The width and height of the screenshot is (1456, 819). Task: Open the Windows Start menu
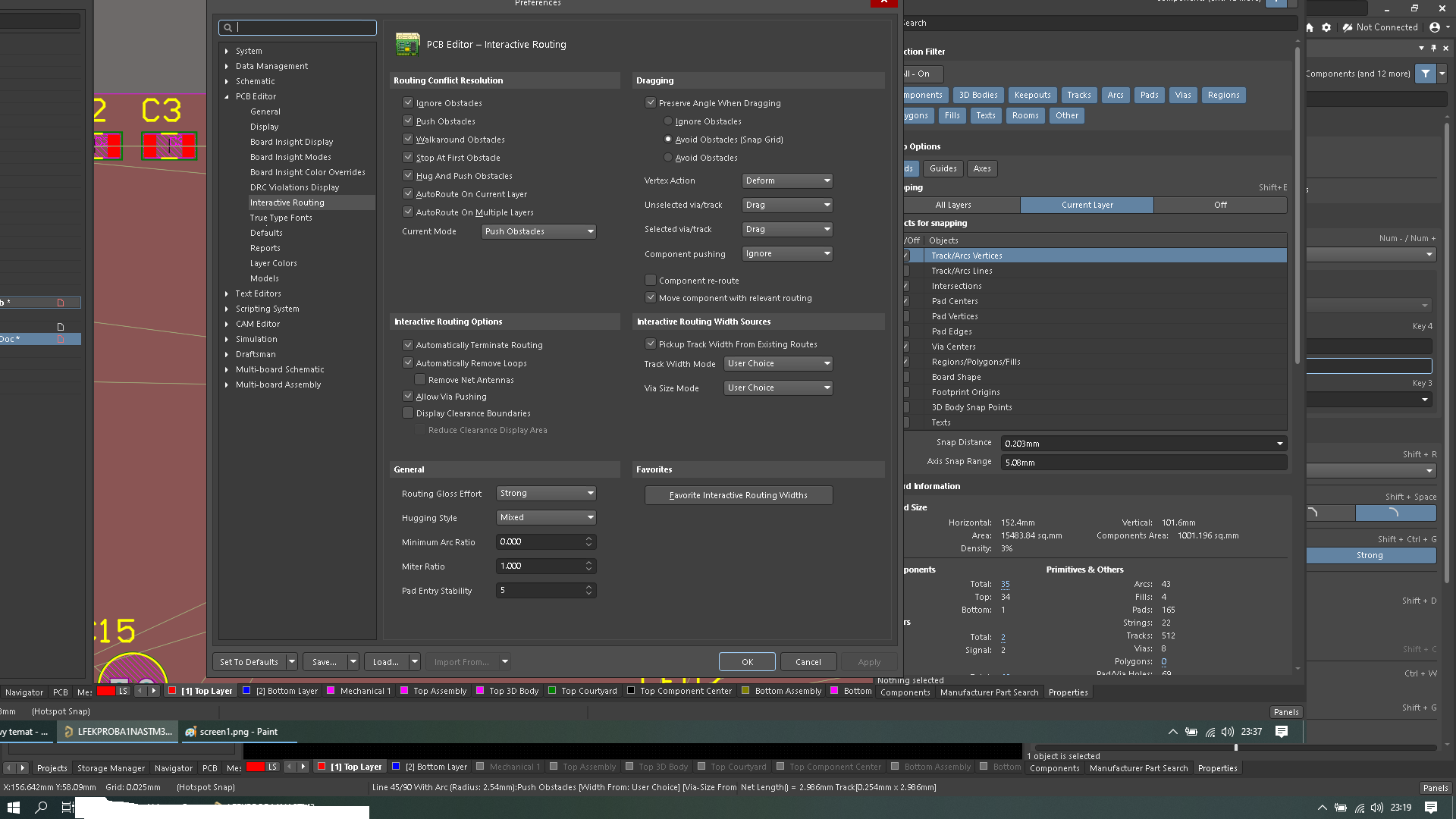14,808
